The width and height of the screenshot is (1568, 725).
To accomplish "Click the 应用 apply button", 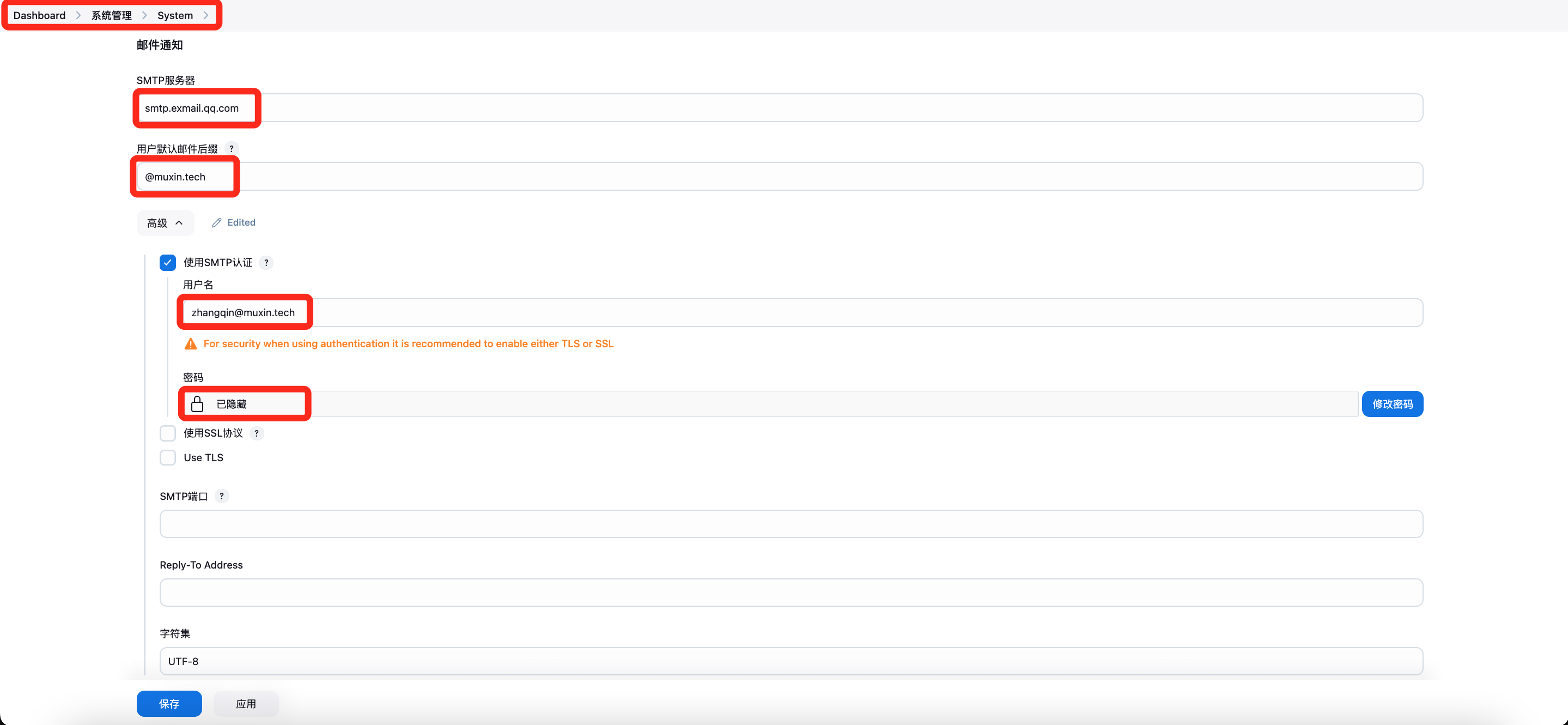I will coord(245,704).
